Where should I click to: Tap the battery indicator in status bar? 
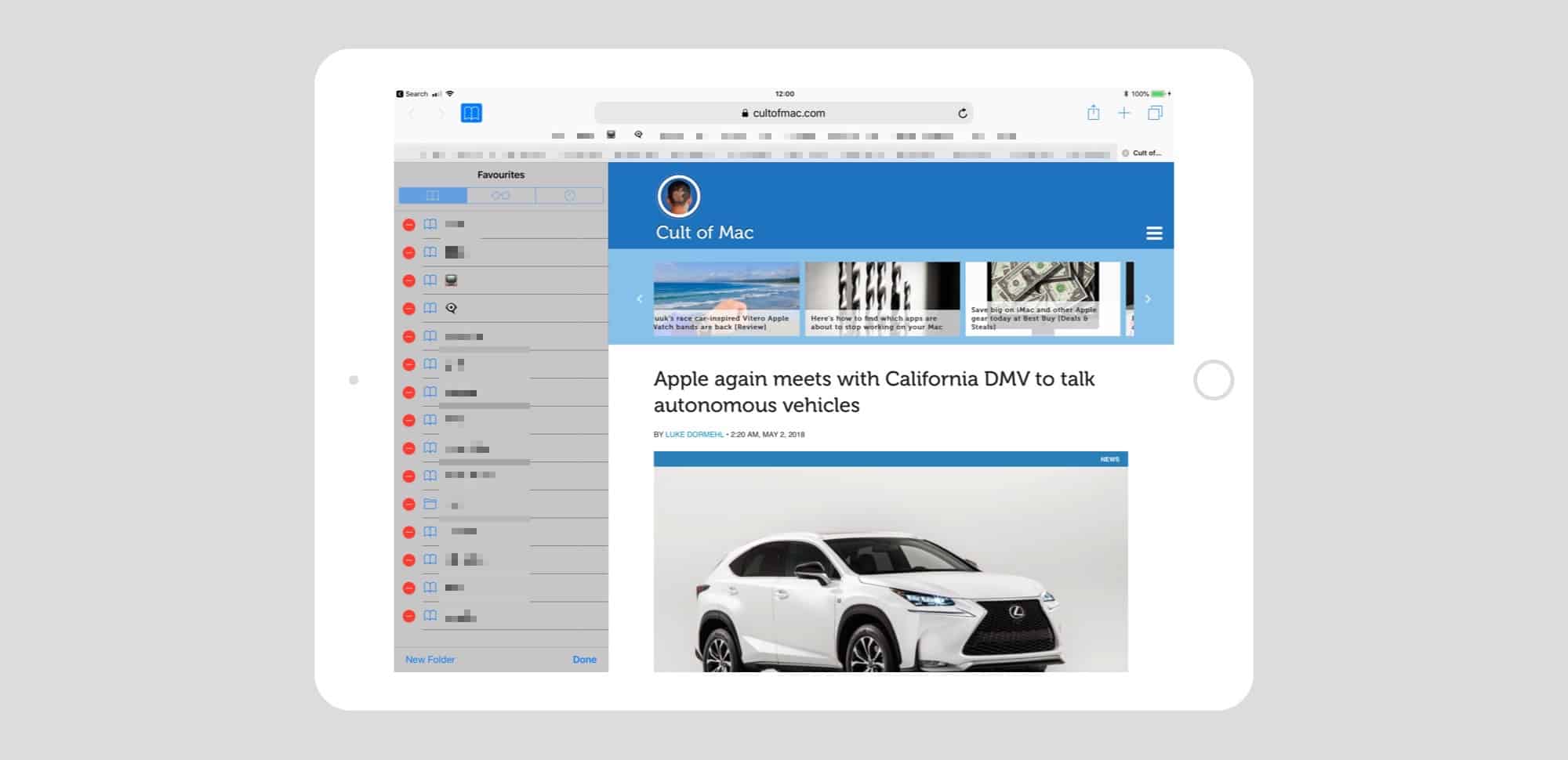tap(1159, 94)
